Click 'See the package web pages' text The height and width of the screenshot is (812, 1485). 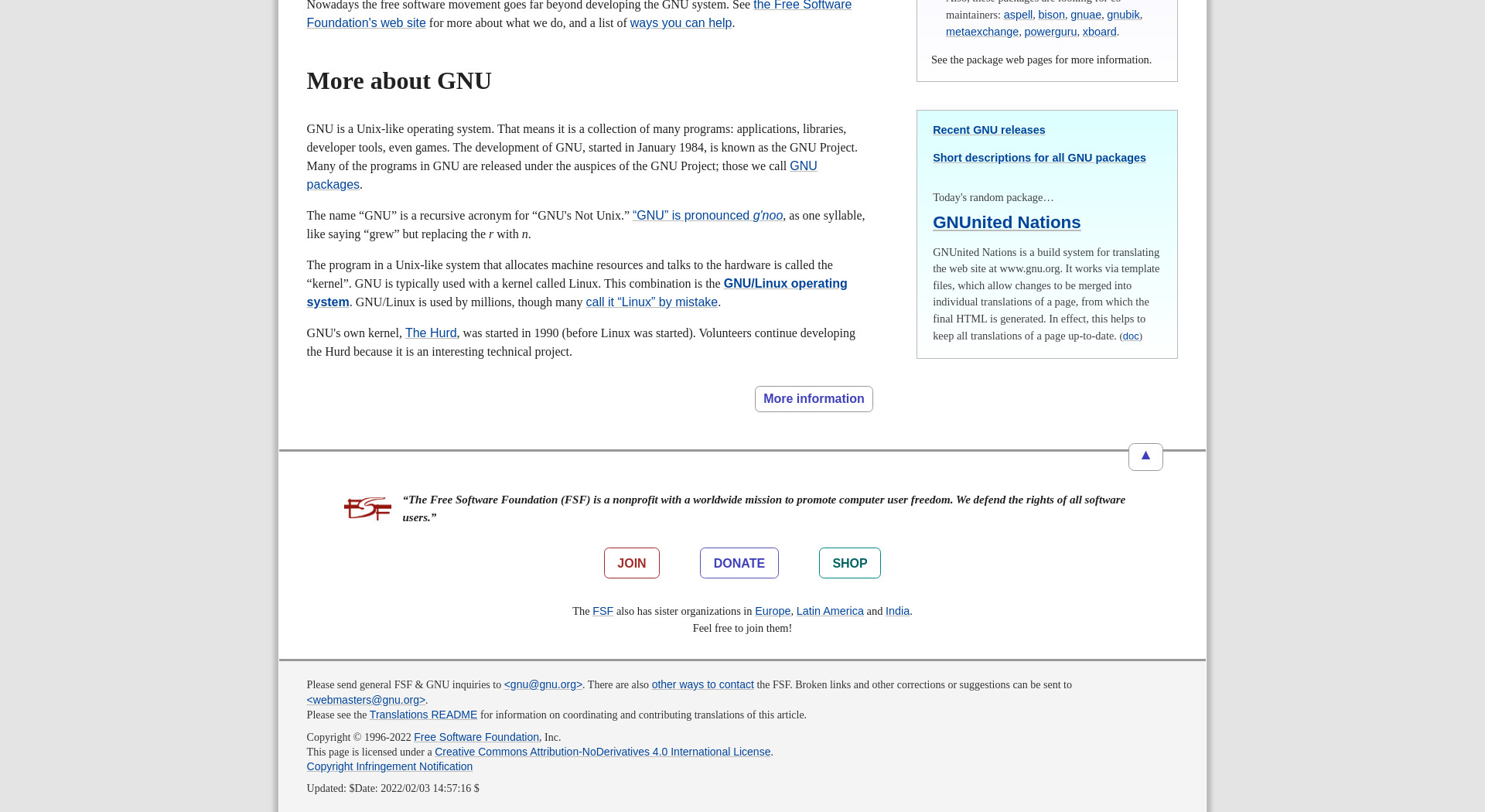pyautogui.click(x=1041, y=60)
